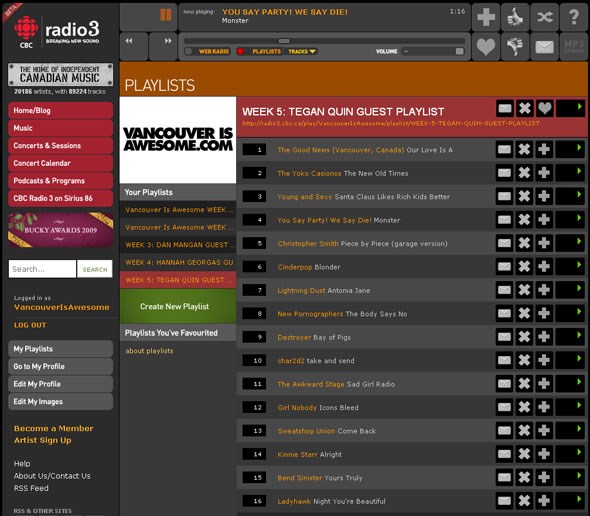Skip back to previous track
The width and height of the screenshot is (590, 516).
[134, 47]
